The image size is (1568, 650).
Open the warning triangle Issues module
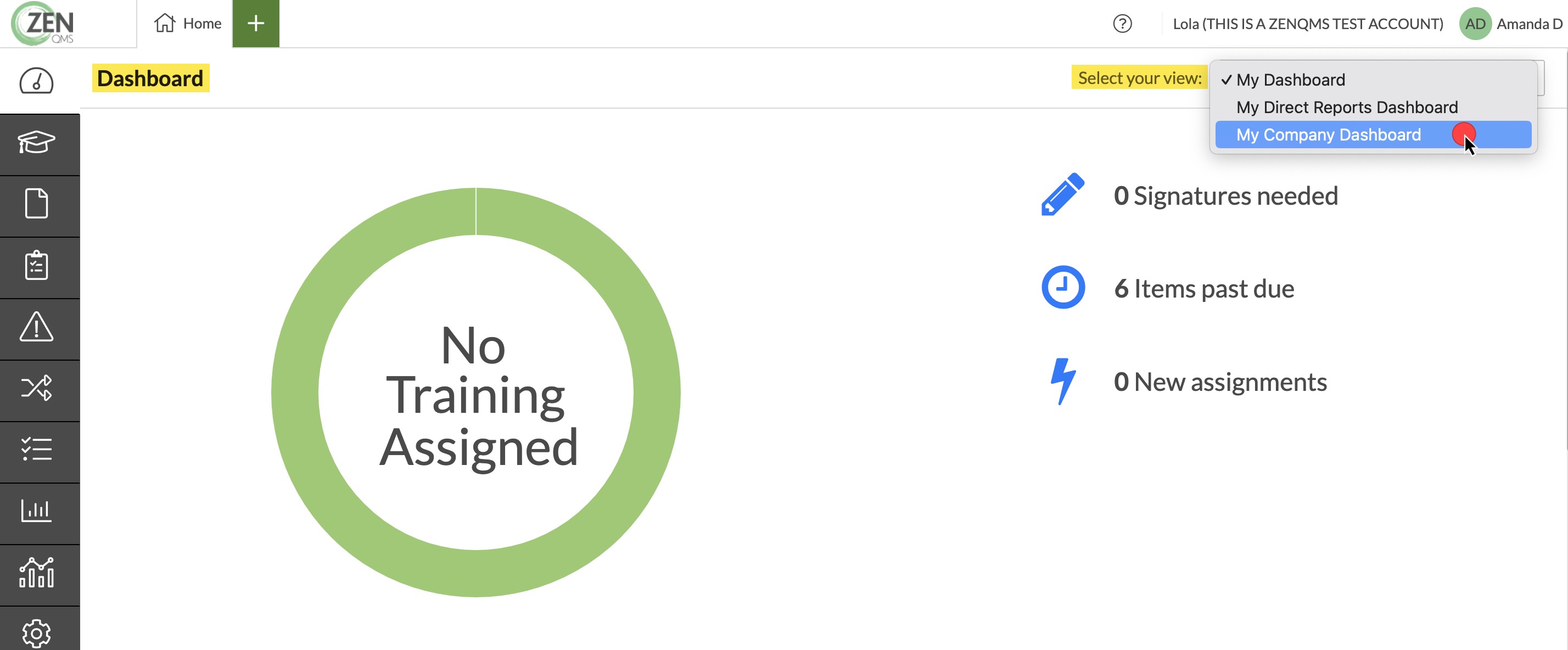point(37,327)
